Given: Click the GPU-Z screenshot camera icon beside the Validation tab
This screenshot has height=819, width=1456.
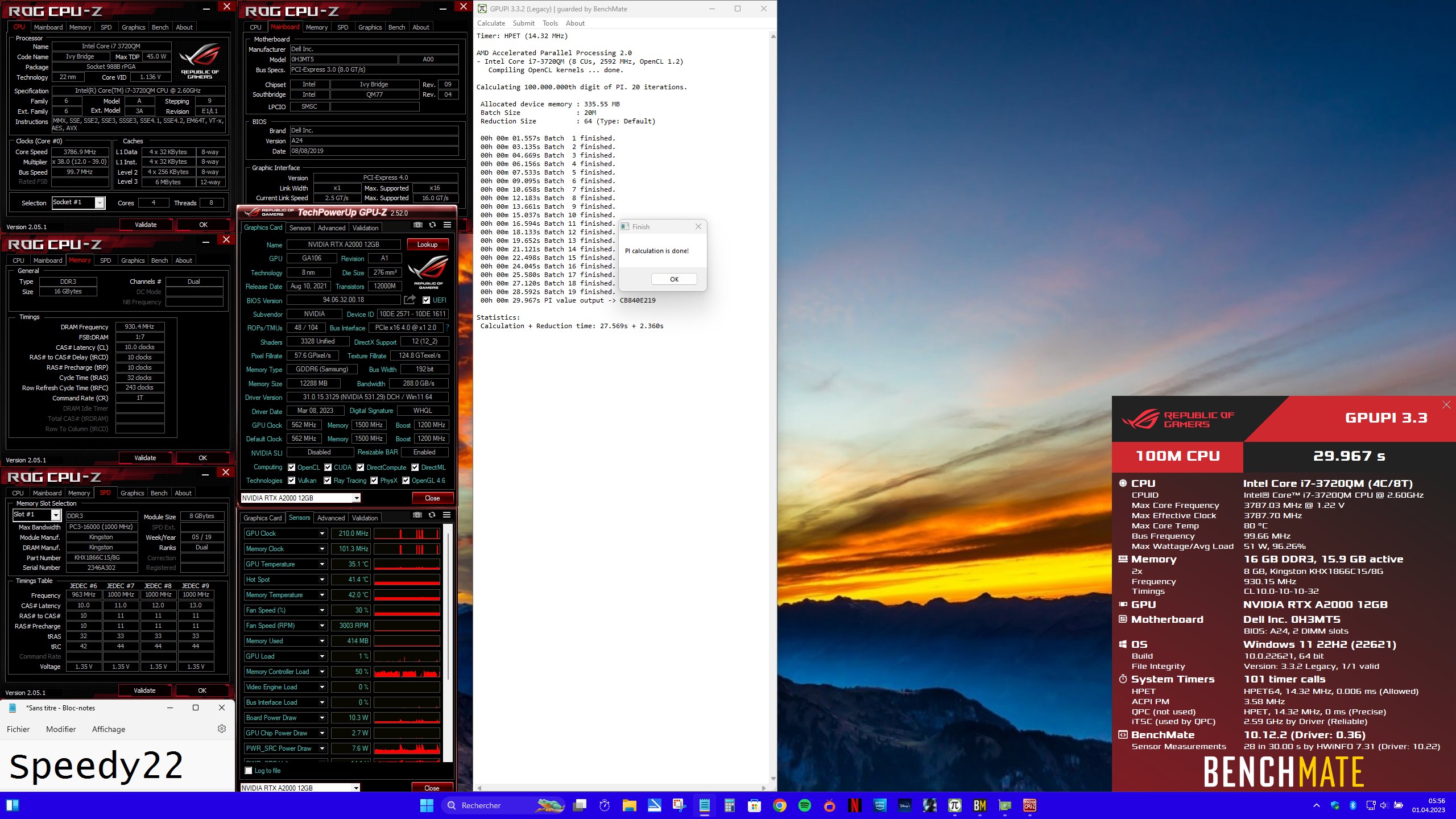Looking at the screenshot, I should tap(417, 225).
